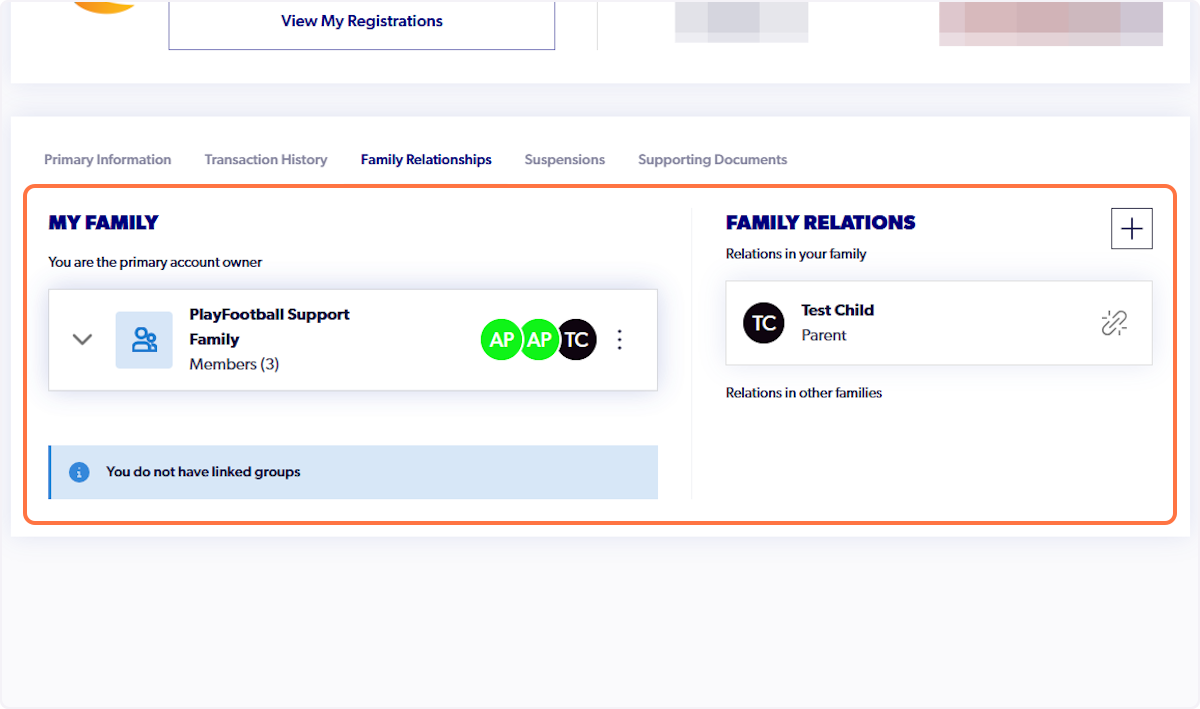
Task: Click the family members group icon
Action: (x=144, y=339)
